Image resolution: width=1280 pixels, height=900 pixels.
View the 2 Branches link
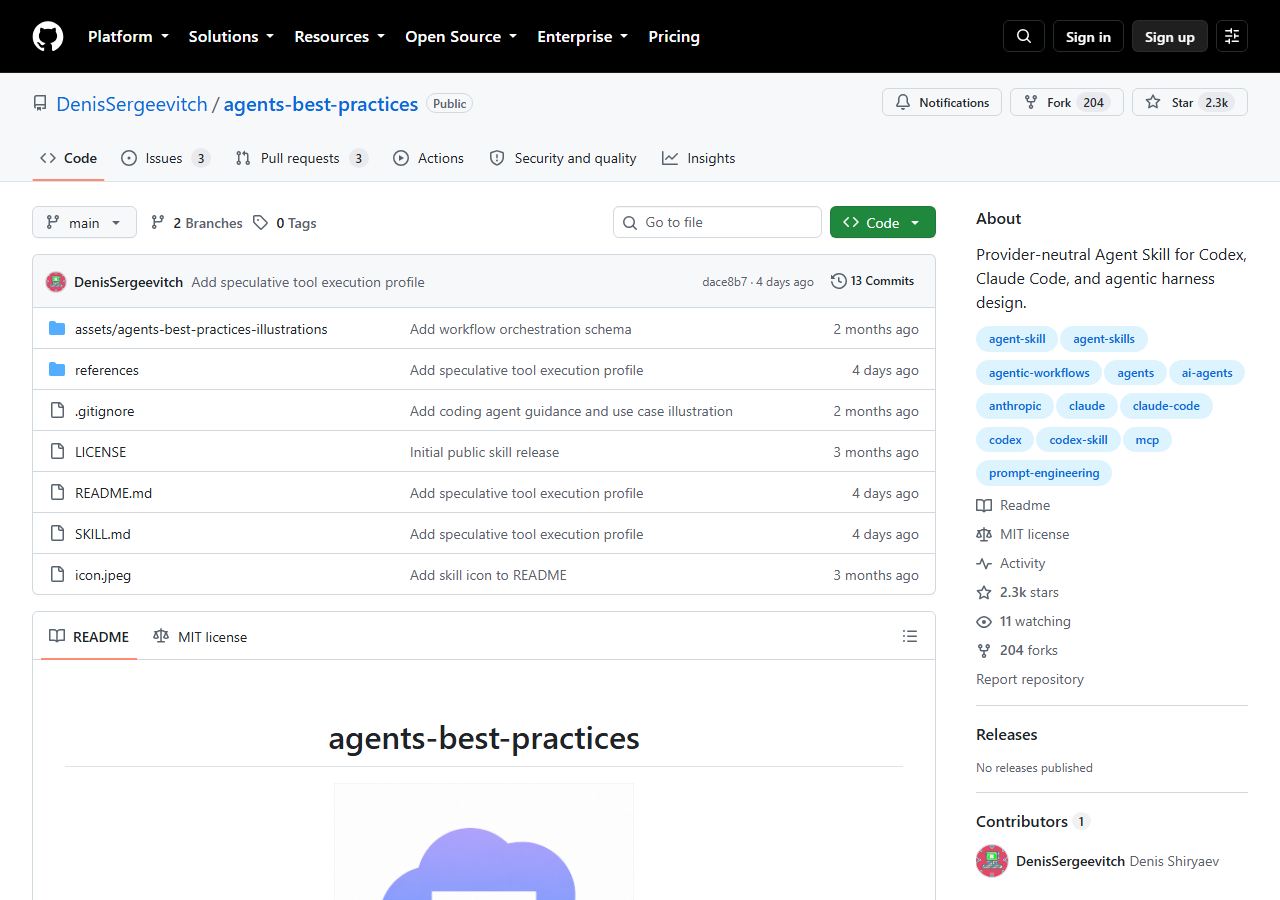(x=197, y=223)
